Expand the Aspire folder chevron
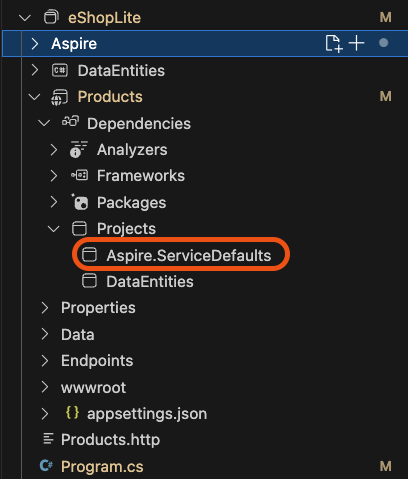Image resolution: width=408 pixels, height=479 pixels. tap(35, 44)
